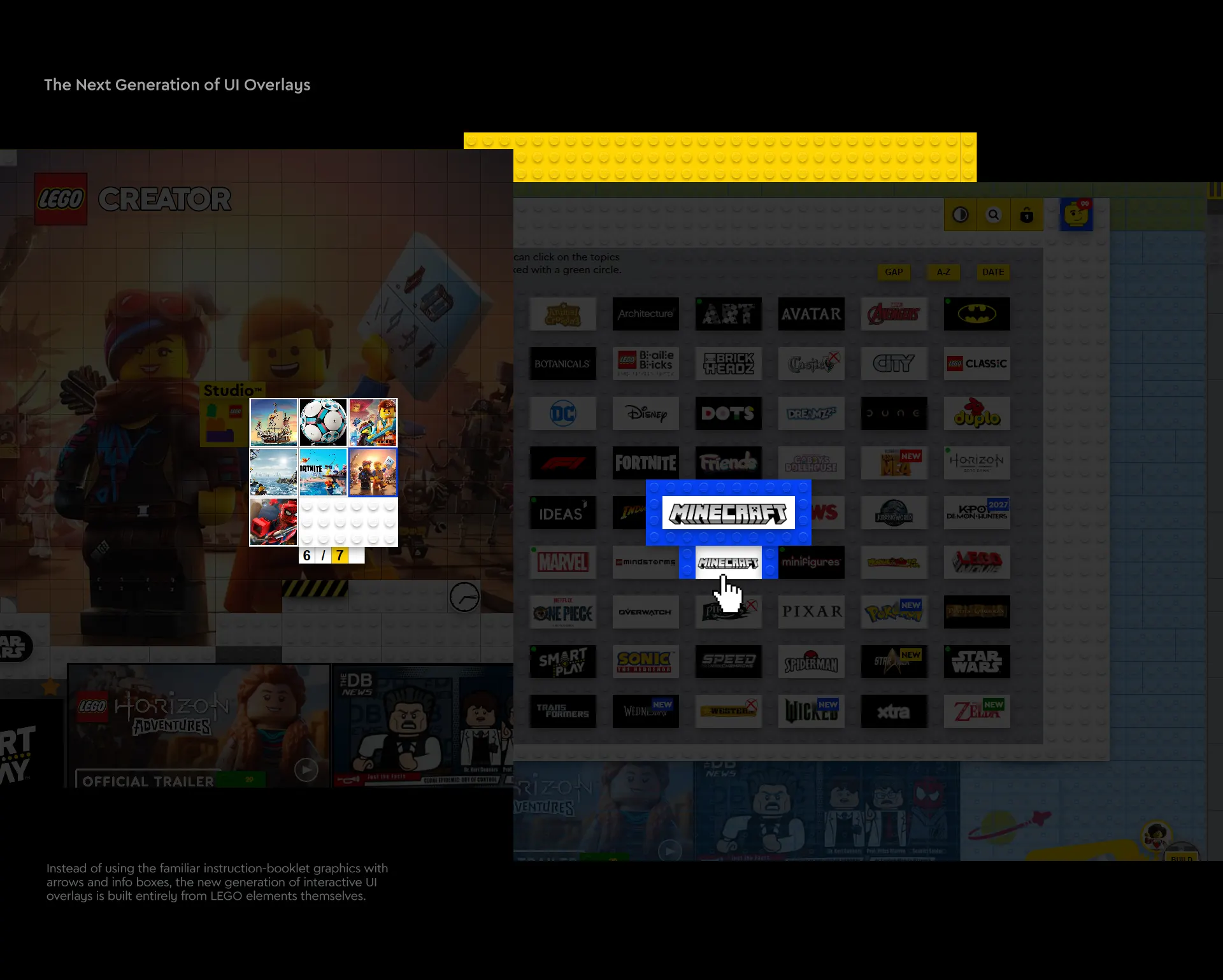The image size is (1223, 980).
Task: Open the Pokémon NEW tile
Action: (x=894, y=612)
